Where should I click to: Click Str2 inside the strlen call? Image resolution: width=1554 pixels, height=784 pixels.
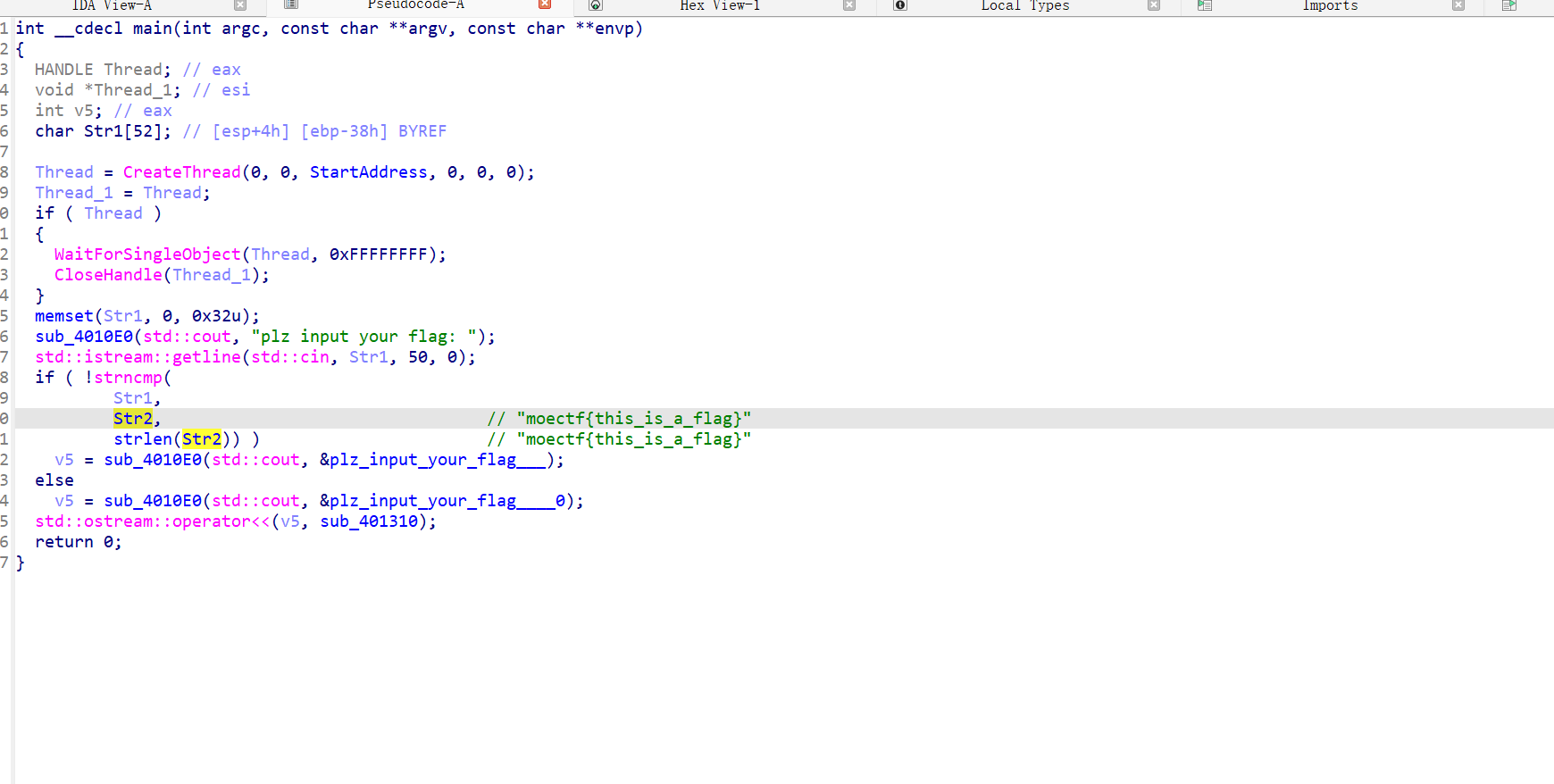(202, 439)
